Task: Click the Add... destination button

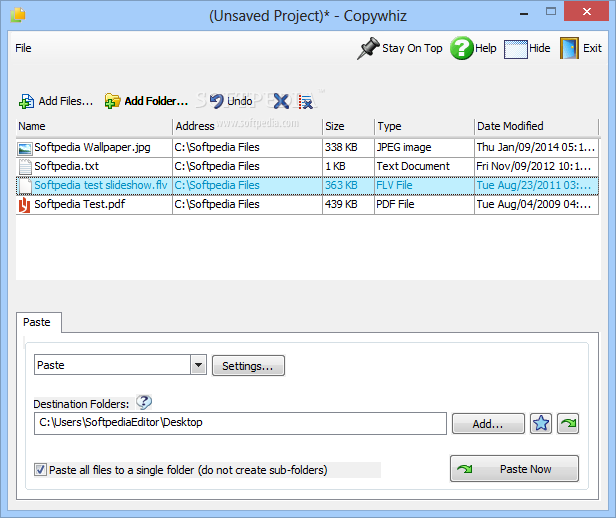Action: click(x=488, y=424)
